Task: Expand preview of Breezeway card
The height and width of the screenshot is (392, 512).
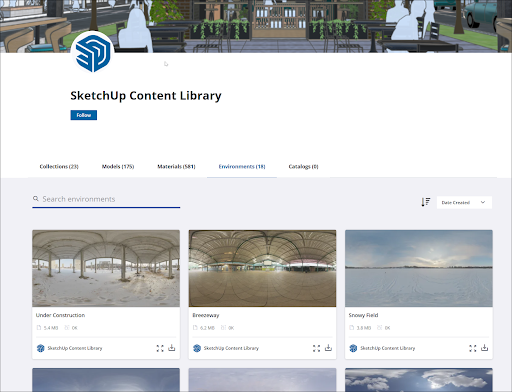Action: click(316, 348)
